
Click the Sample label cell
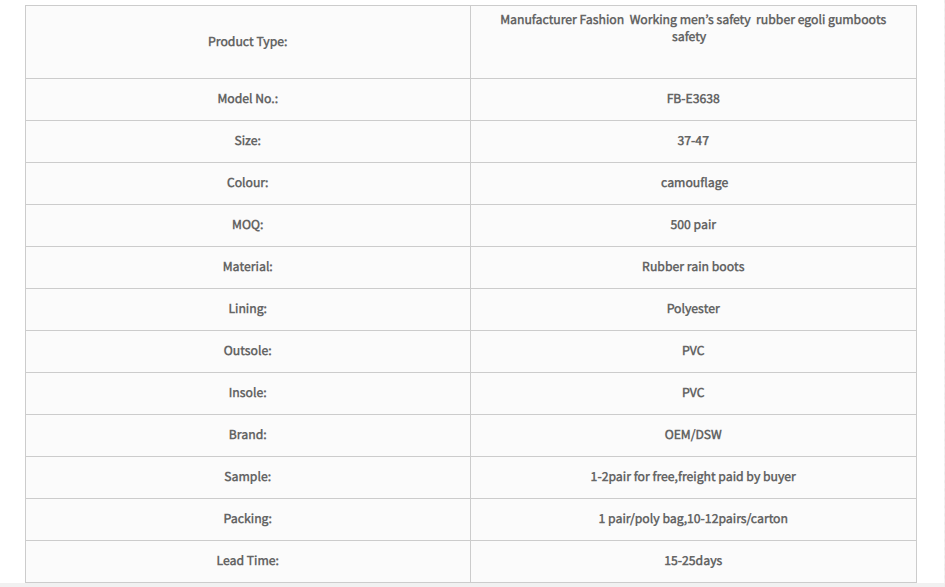click(x=248, y=477)
